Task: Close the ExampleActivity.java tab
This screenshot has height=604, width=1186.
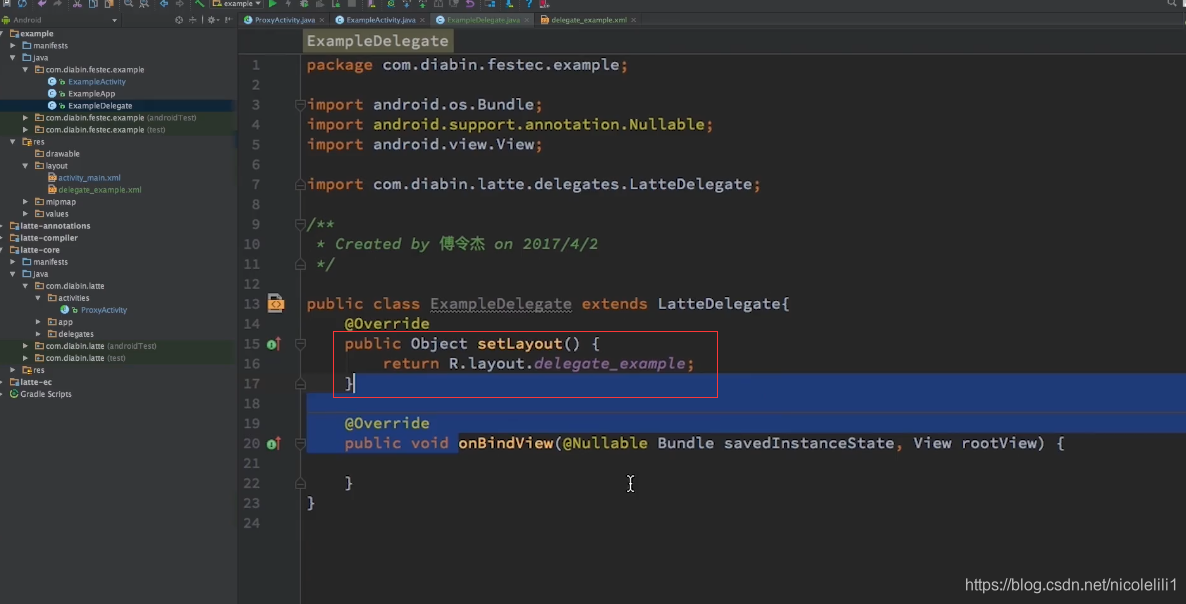Action: [x=423, y=20]
